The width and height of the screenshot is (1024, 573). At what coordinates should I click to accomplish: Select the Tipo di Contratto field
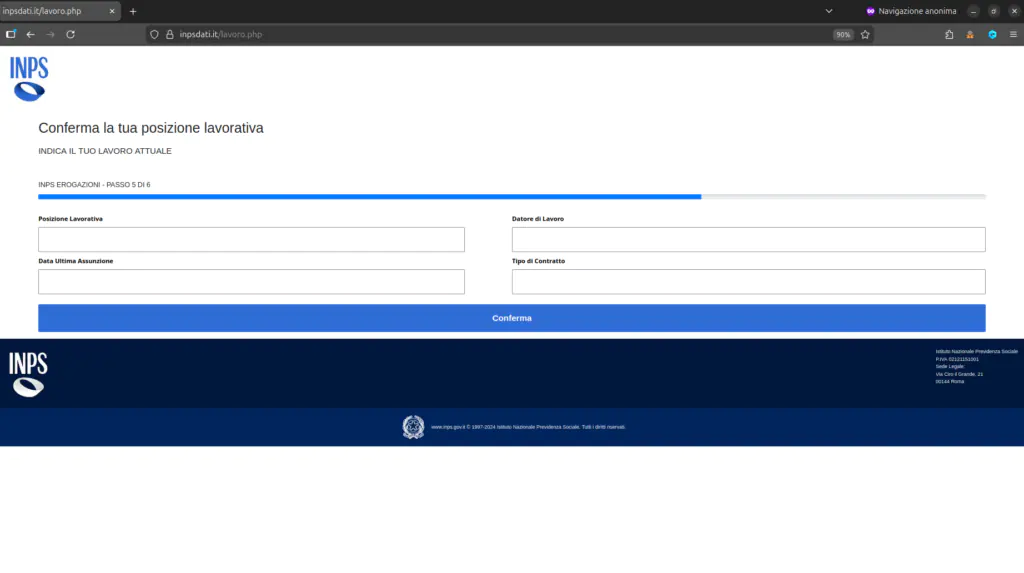748,282
